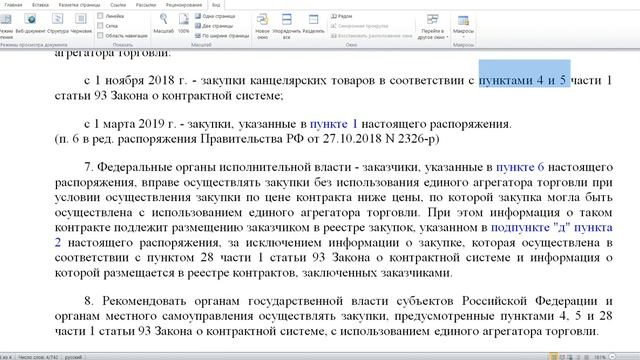Switch to Web-document view mode
The width and height of the screenshot is (640, 360).
(31, 23)
